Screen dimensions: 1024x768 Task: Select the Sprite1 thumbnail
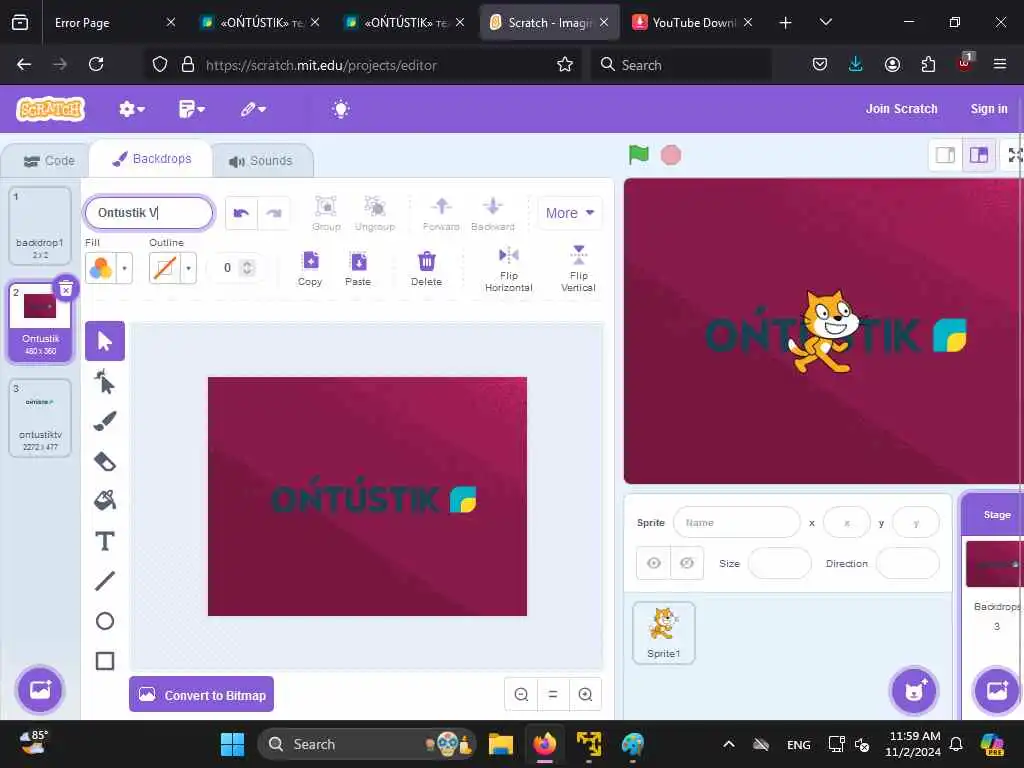tap(664, 633)
